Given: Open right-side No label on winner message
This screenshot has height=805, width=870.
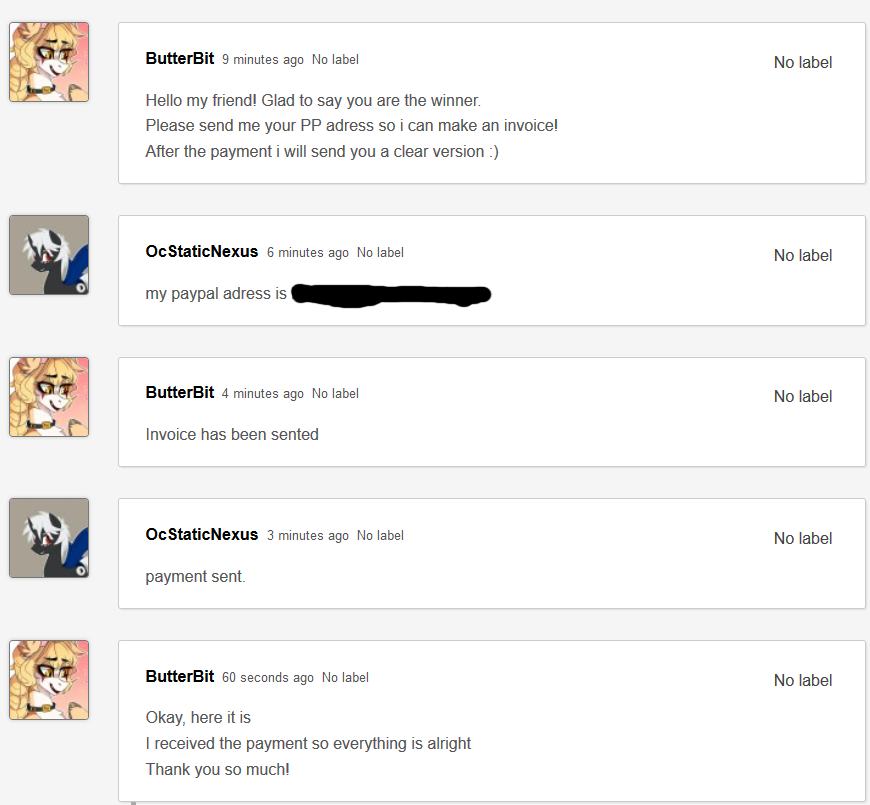Looking at the screenshot, I should [x=803, y=62].
